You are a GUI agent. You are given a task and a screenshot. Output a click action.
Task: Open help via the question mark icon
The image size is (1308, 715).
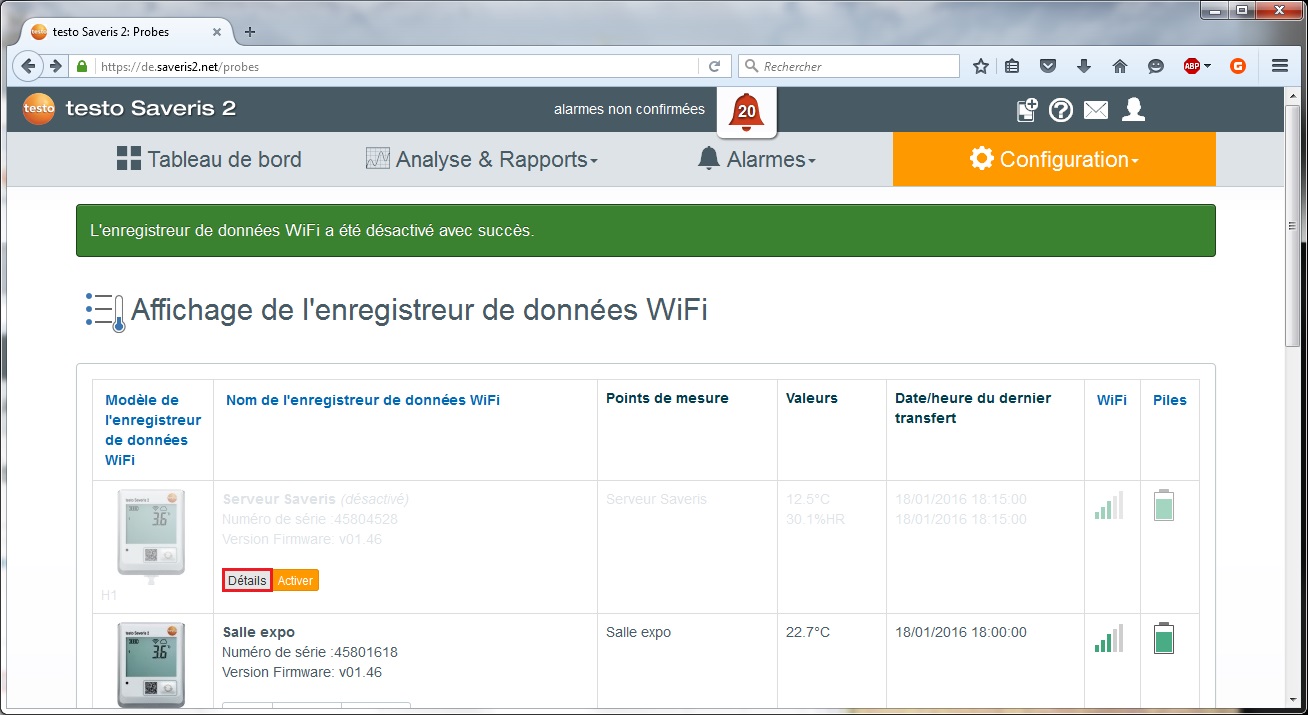click(1061, 110)
